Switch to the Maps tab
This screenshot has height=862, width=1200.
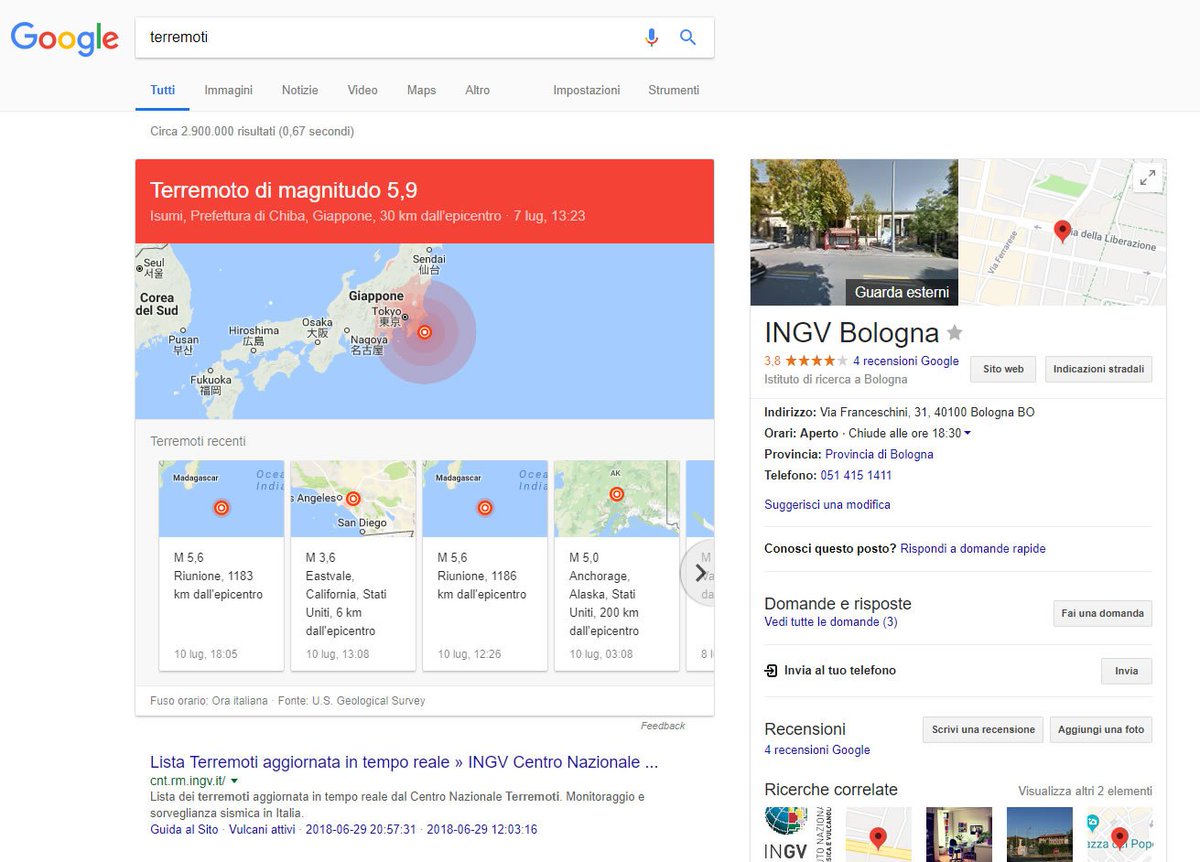click(422, 90)
